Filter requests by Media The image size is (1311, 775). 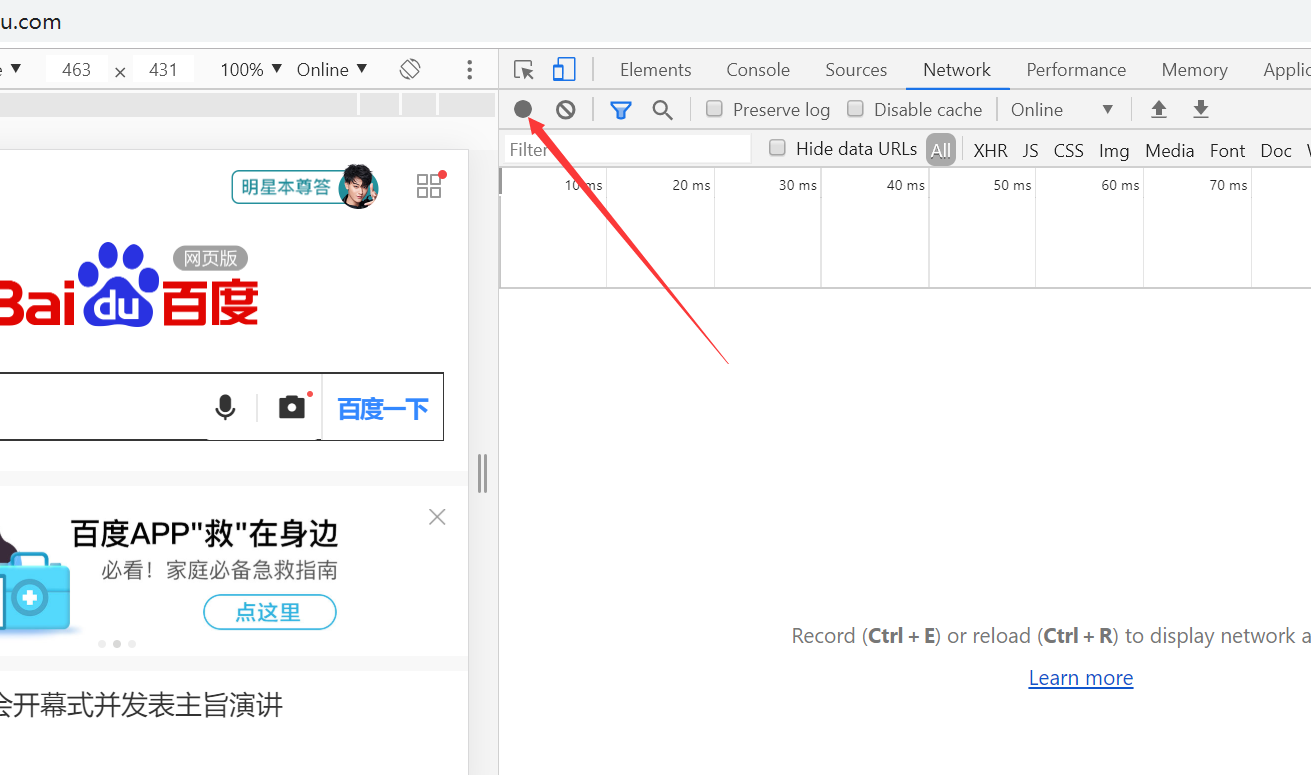(x=1169, y=150)
